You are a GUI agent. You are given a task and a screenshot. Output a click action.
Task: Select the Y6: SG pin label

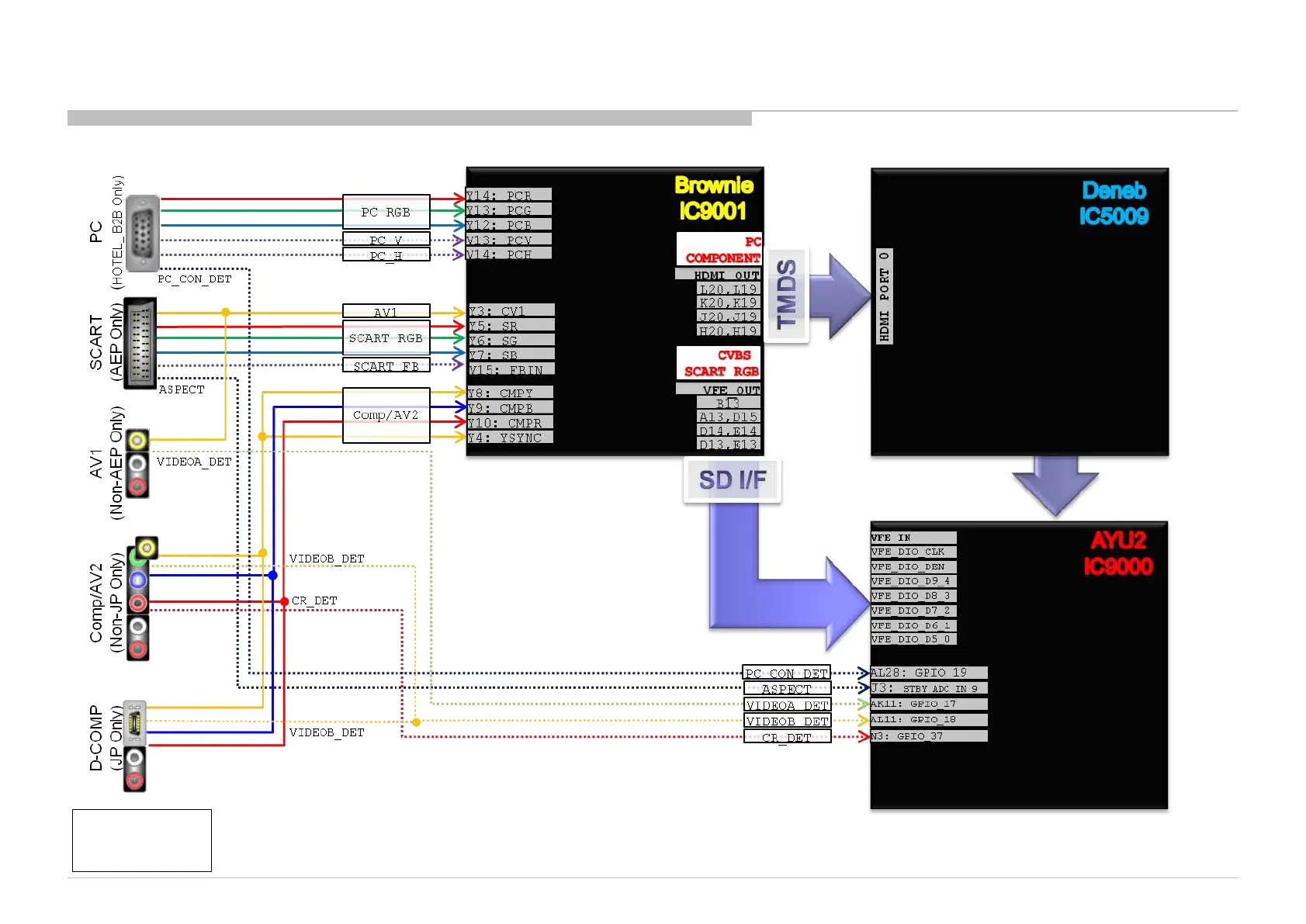pos(511,340)
